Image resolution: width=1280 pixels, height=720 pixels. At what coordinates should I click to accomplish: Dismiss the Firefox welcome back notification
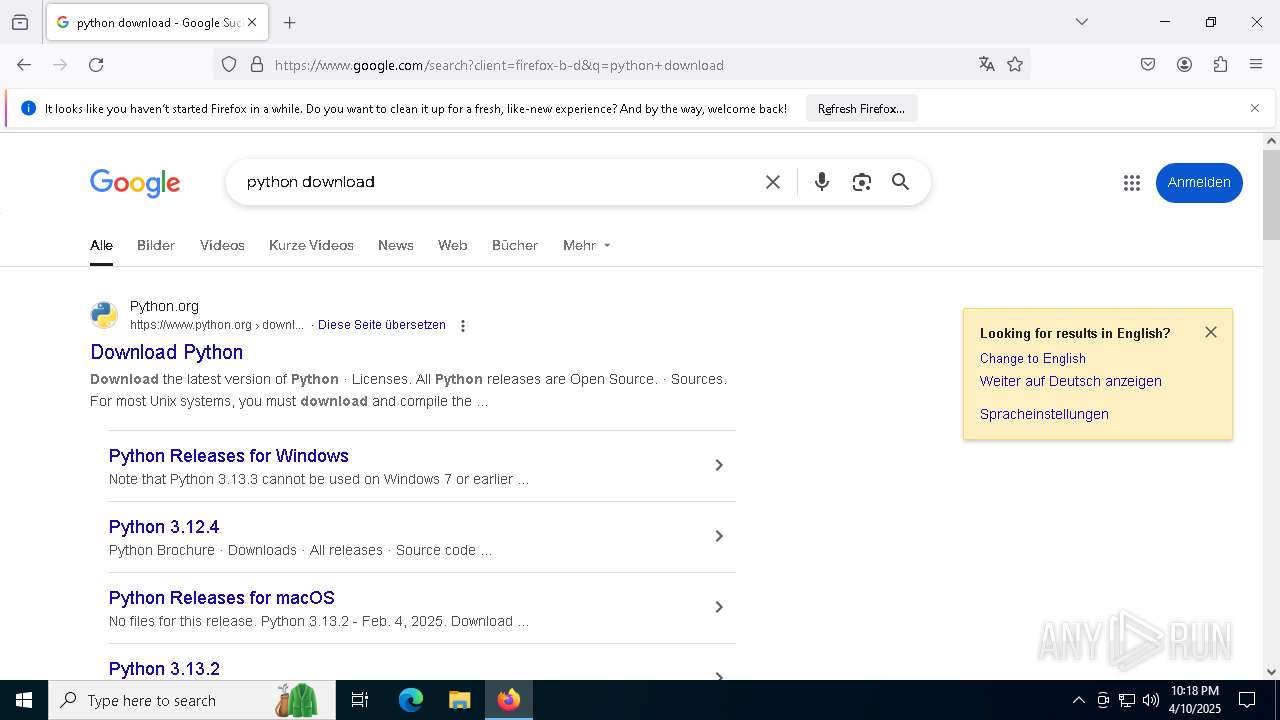point(1255,108)
